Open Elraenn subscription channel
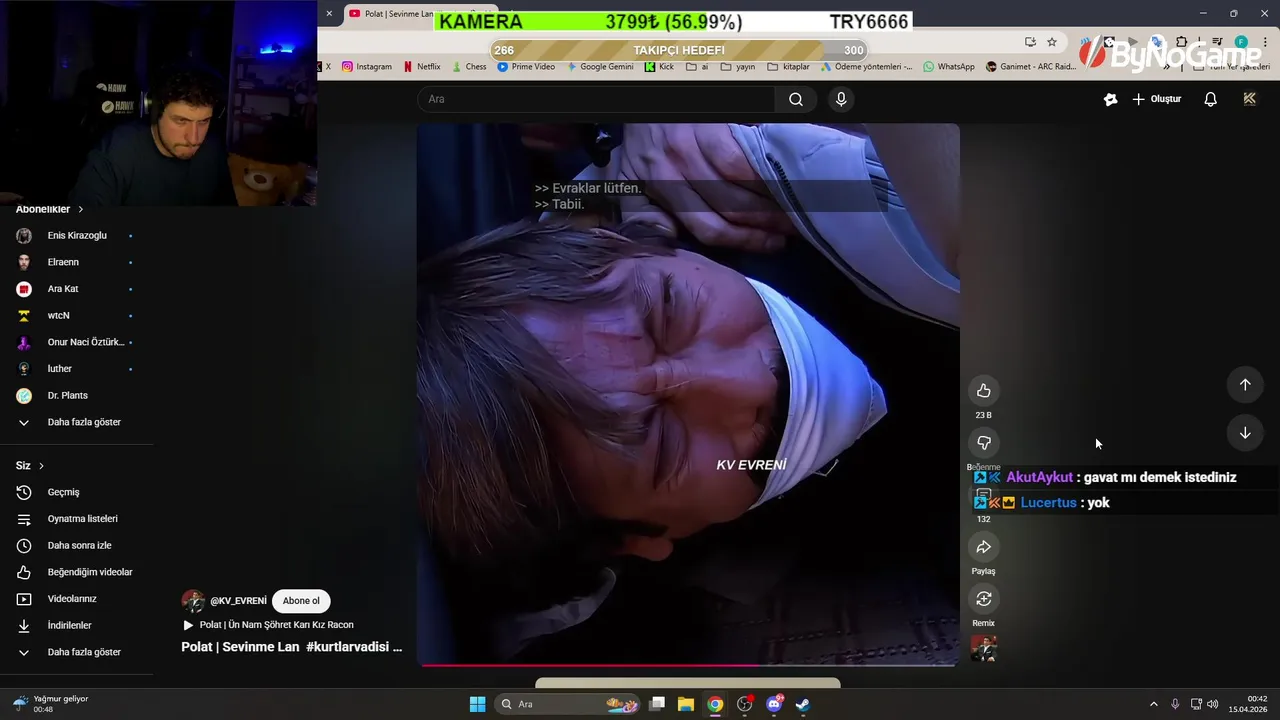This screenshot has width=1280, height=720. tap(77, 262)
